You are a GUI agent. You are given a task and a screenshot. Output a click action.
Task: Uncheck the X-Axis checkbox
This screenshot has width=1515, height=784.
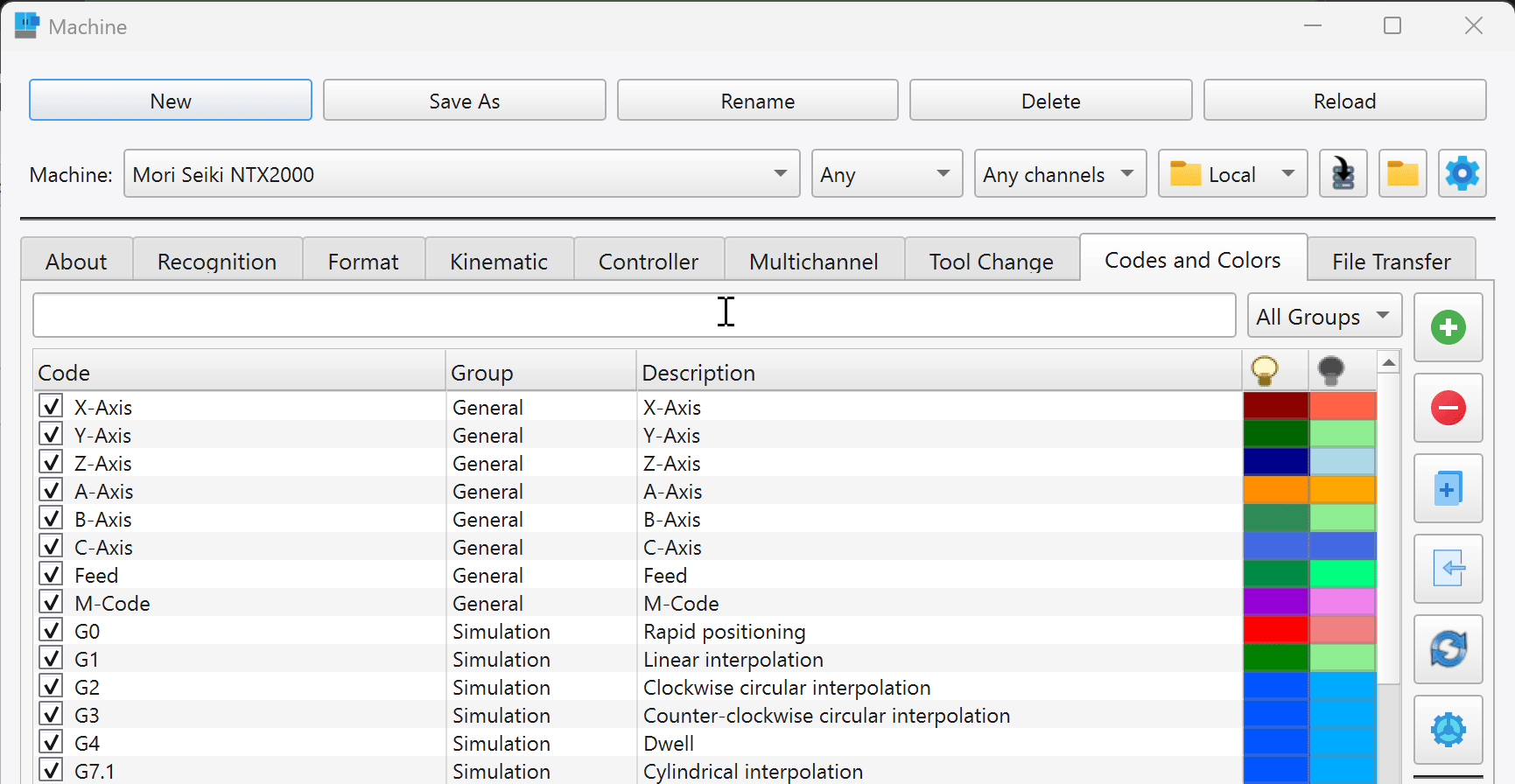click(52, 406)
